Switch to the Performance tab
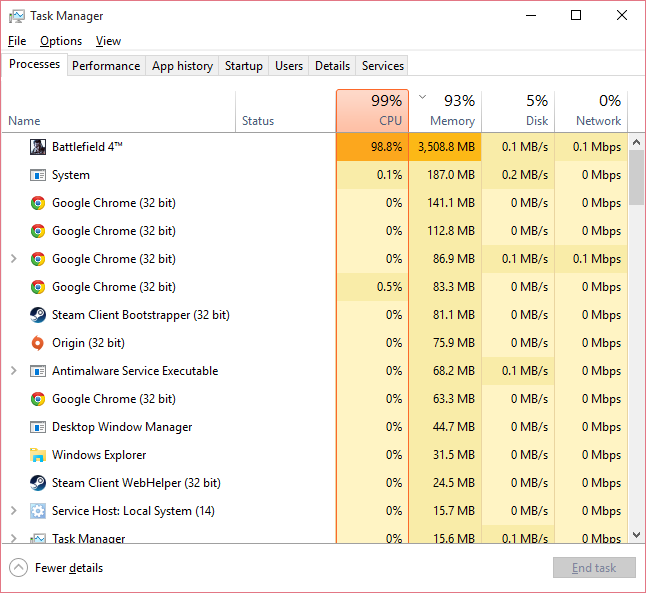646x593 pixels. [106, 66]
